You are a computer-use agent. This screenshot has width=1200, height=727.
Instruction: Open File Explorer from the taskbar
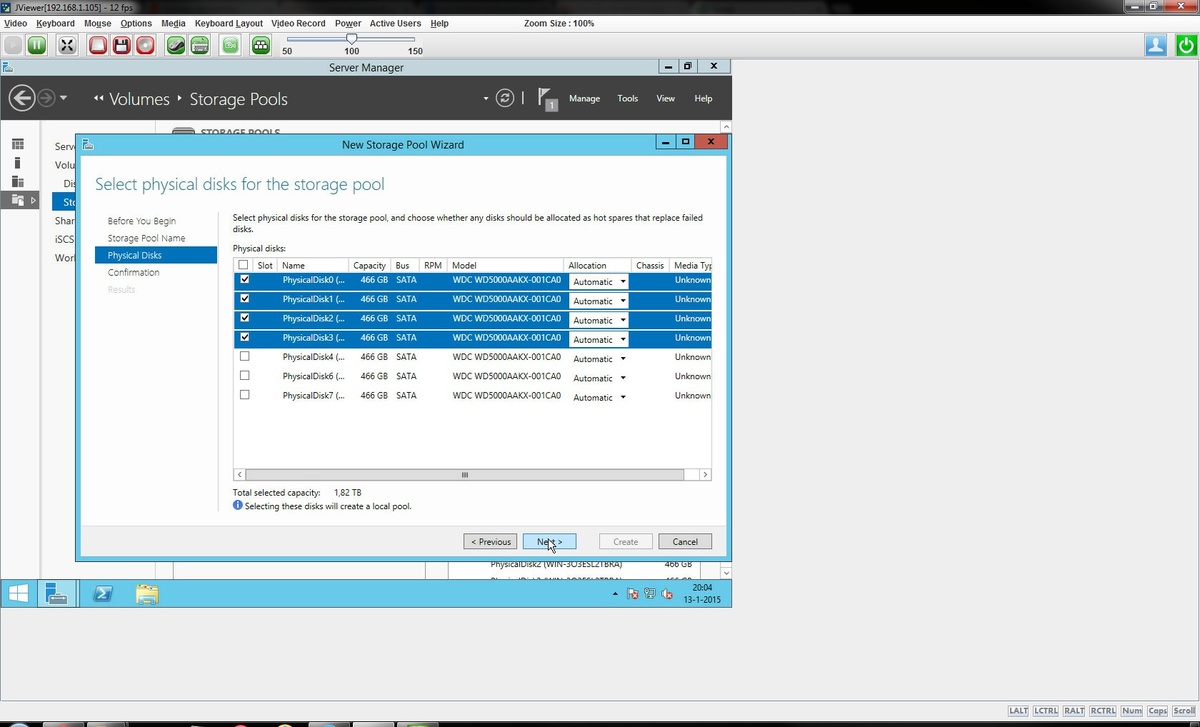coord(146,594)
